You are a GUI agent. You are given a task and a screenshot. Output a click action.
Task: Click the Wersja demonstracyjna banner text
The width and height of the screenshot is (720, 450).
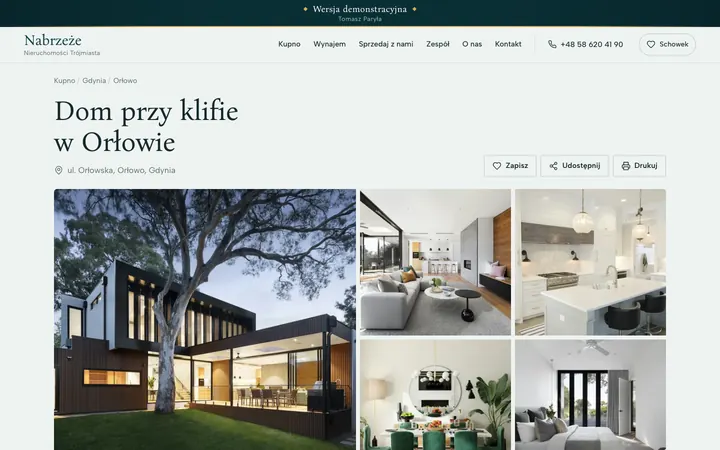click(x=360, y=9)
